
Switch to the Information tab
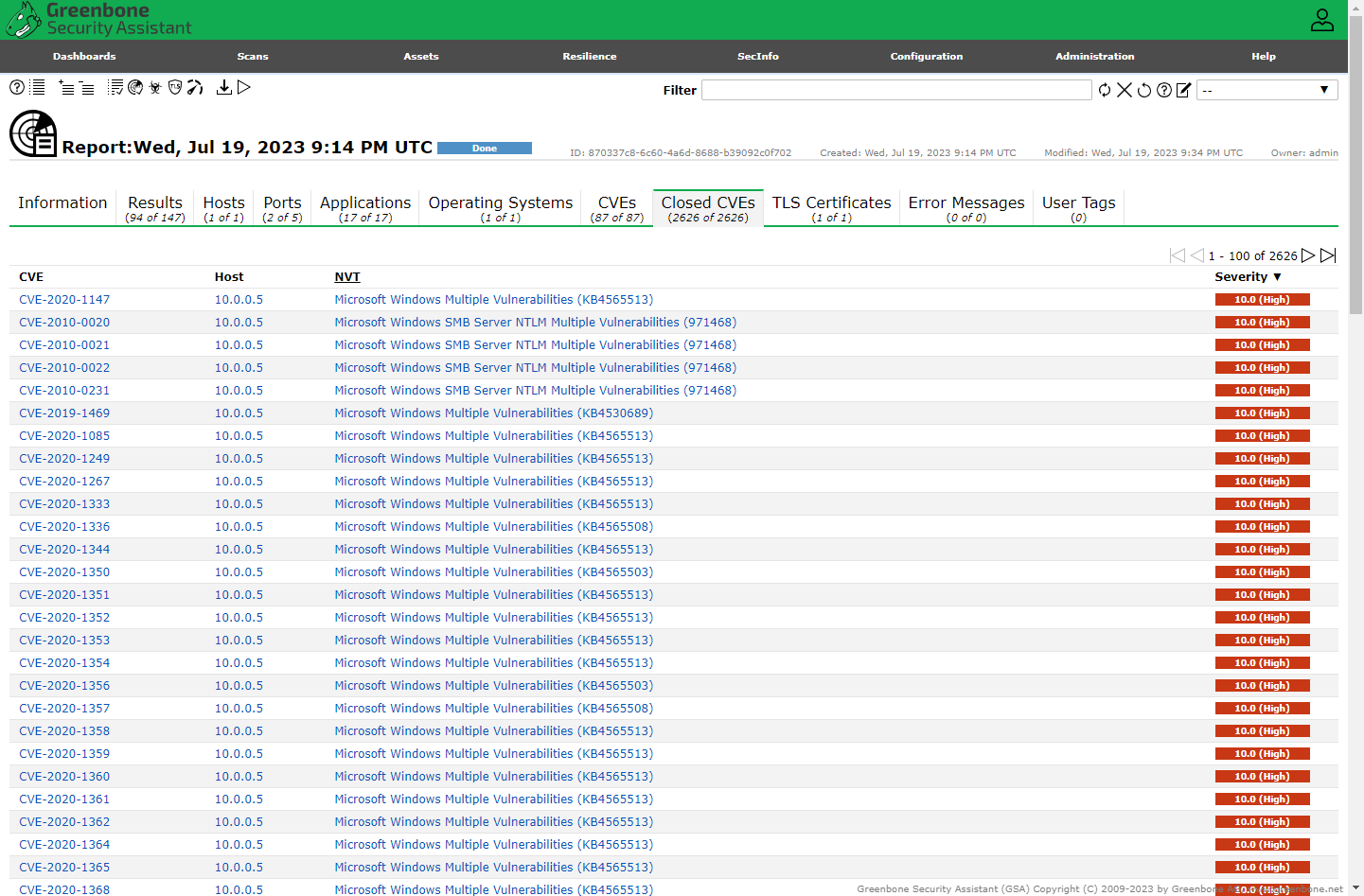click(x=62, y=207)
